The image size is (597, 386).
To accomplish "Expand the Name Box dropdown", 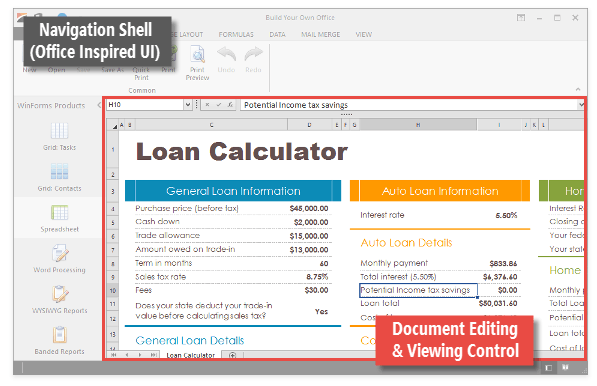I will (x=188, y=105).
